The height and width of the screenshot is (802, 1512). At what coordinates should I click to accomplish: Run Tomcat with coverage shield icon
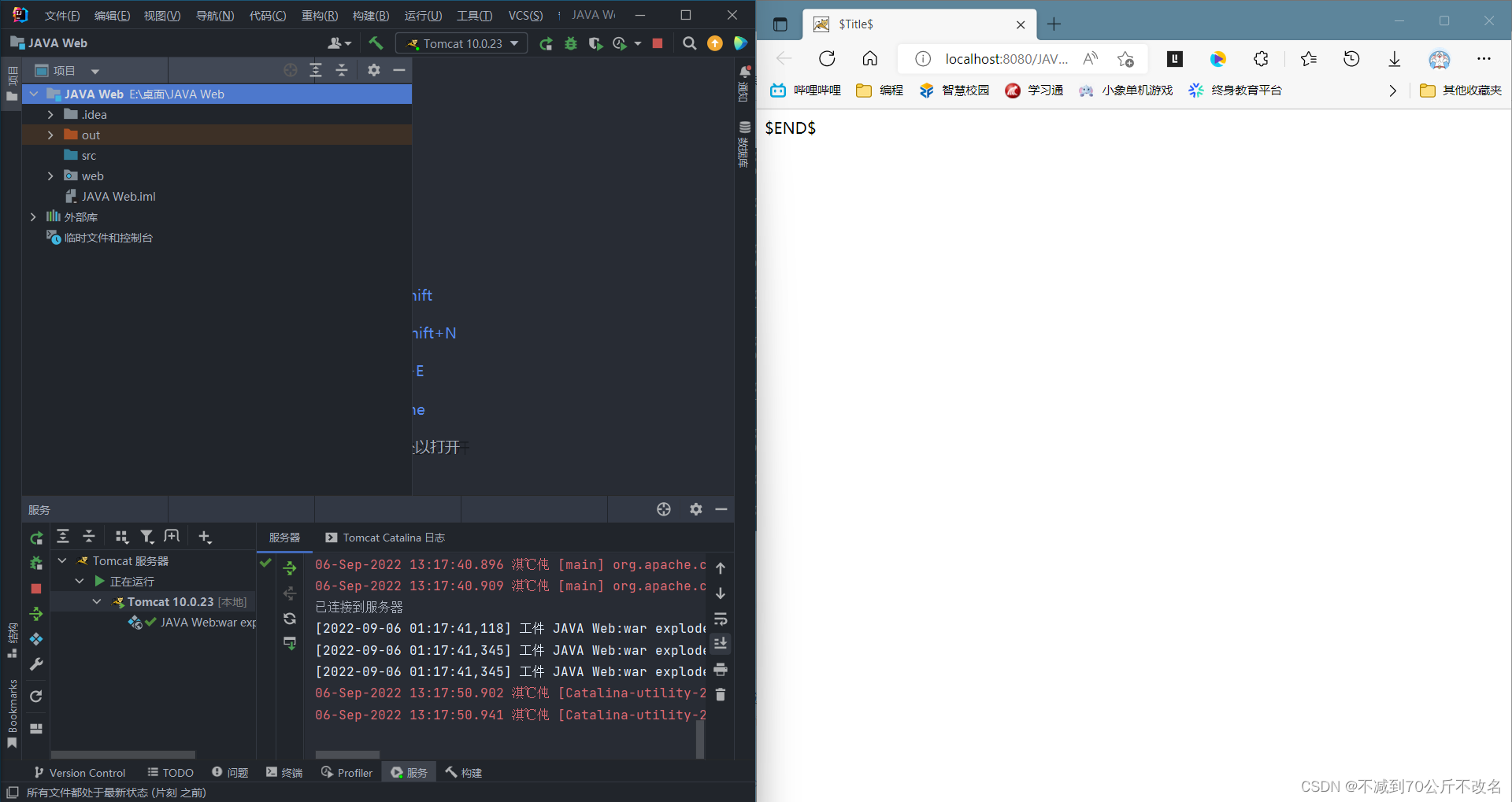[595, 43]
